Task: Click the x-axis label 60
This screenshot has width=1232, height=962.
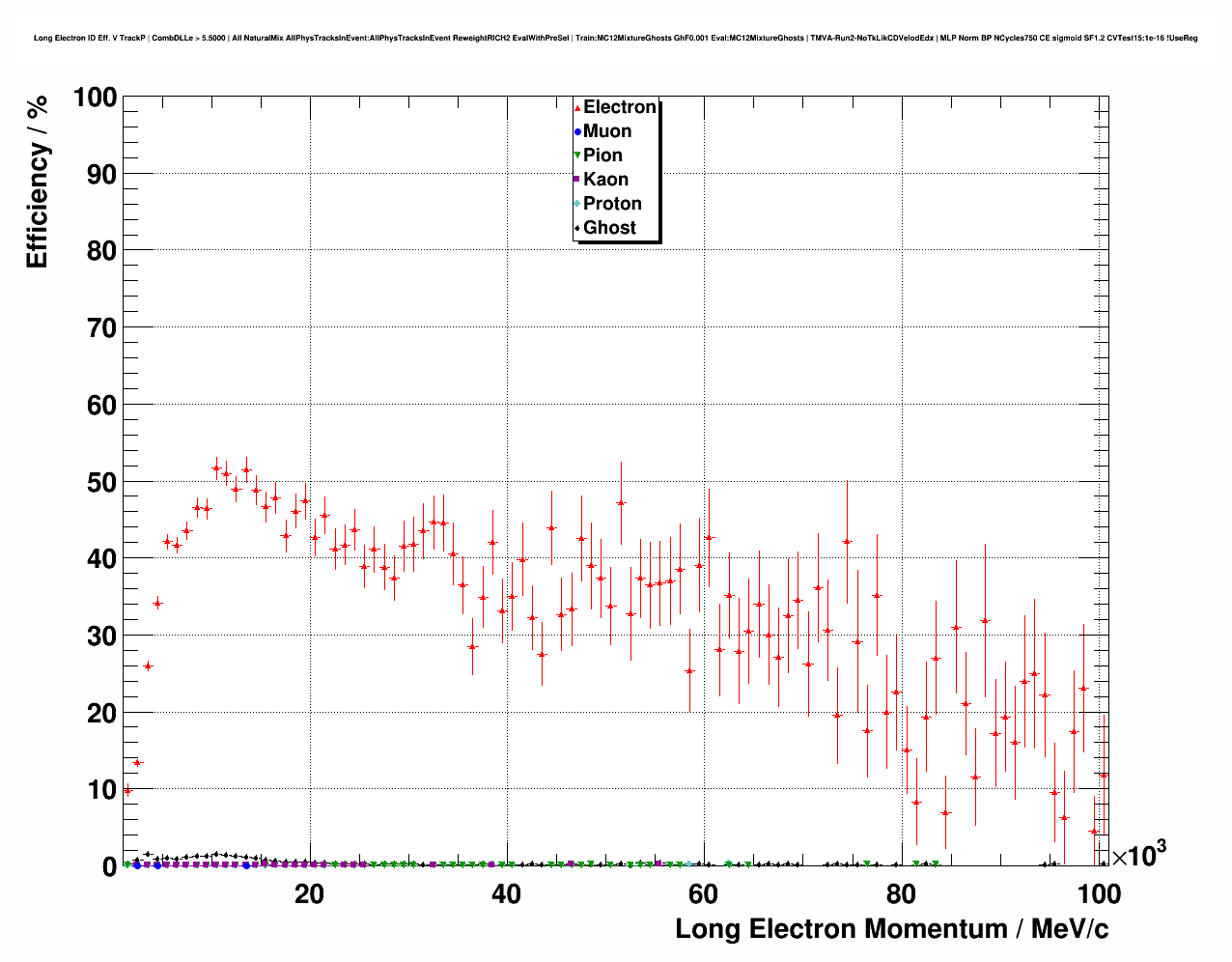Action: (x=704, y=893)
